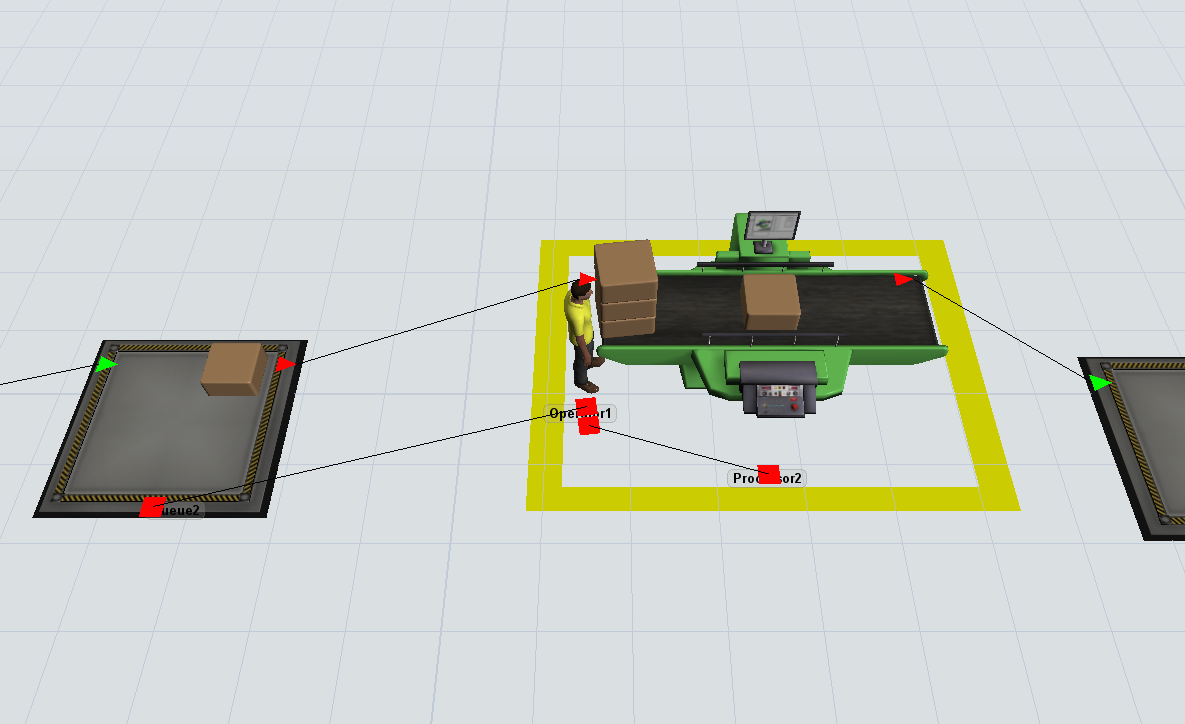Click the green input port on the right queue
Screen dimensions: 1185x724
click(x=1101, y=382)
